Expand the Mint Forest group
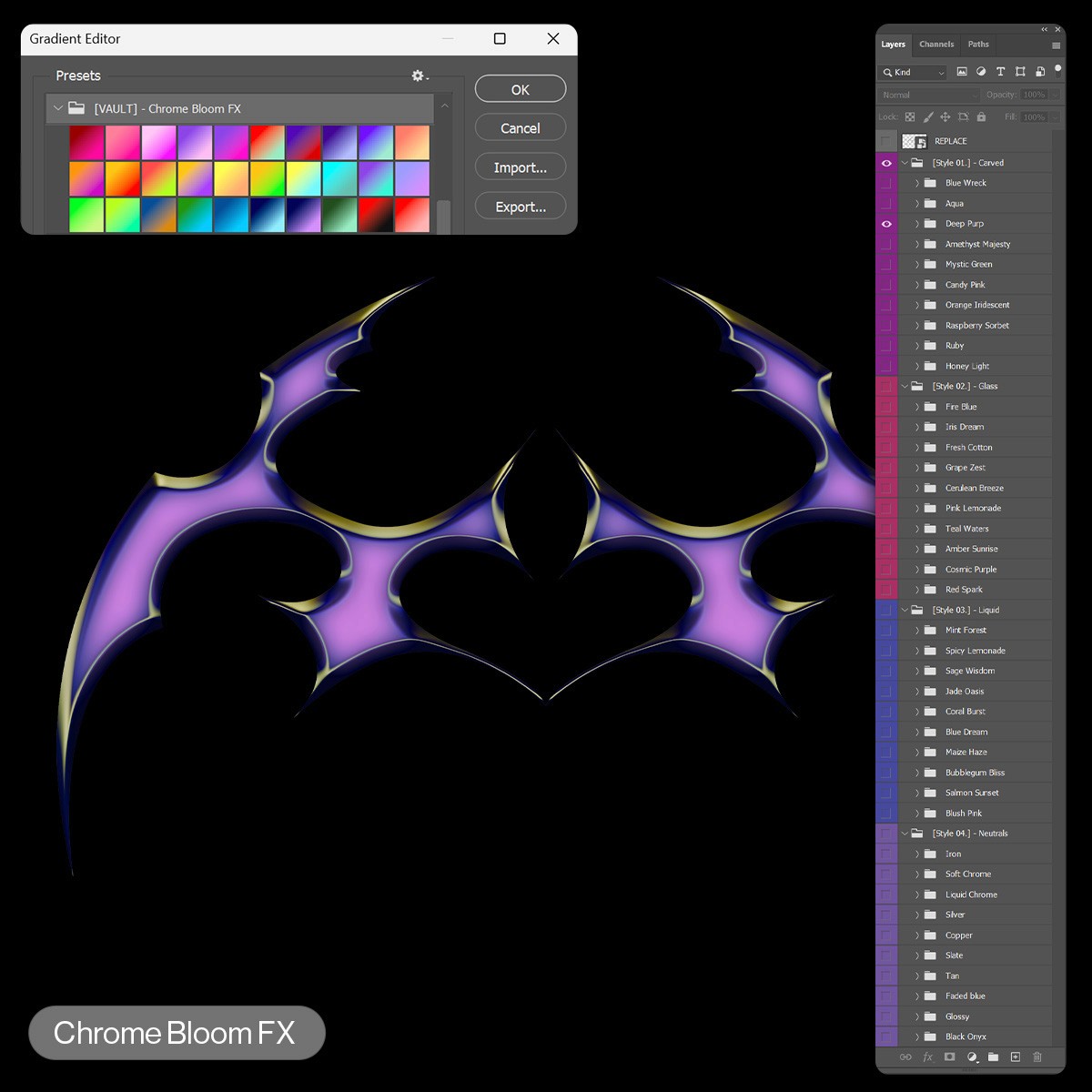This screenshot has height=1092, width=1092. point(917,630)
